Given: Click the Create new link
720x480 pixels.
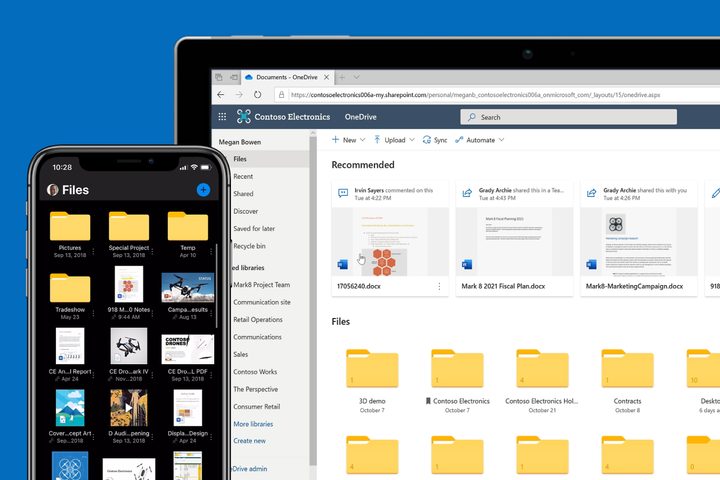Looking at the screenshot, I should (249, 440).
